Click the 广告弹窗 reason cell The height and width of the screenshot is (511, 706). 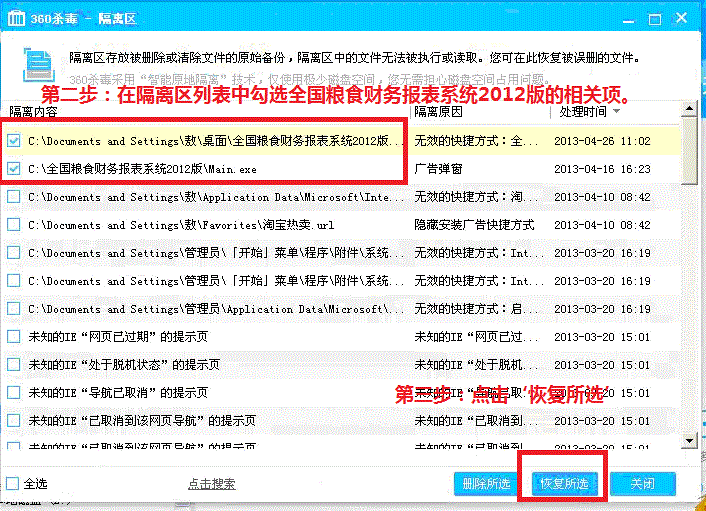pyautogui.click(x=438, y=169)
